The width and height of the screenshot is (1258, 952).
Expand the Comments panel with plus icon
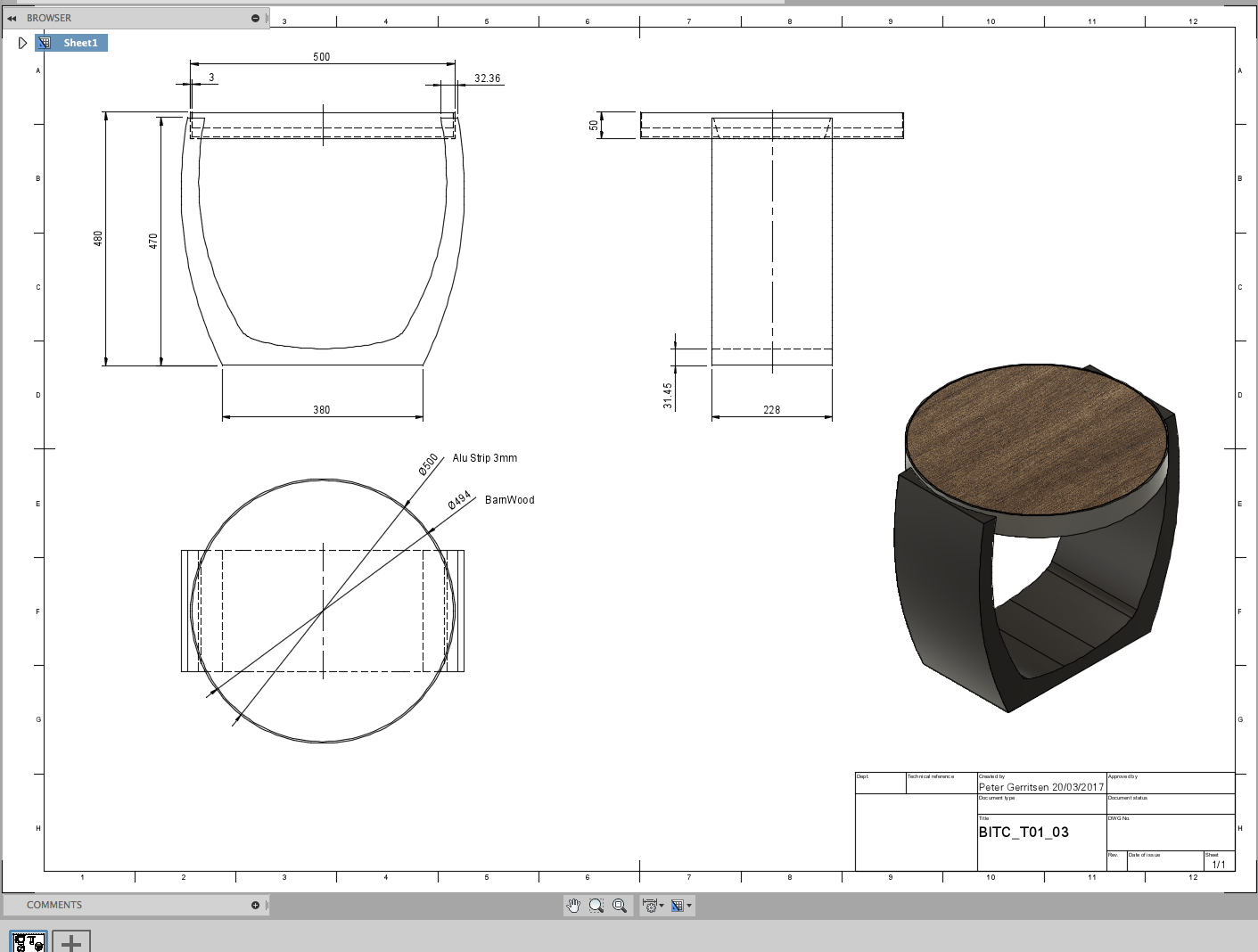point(255,905)
